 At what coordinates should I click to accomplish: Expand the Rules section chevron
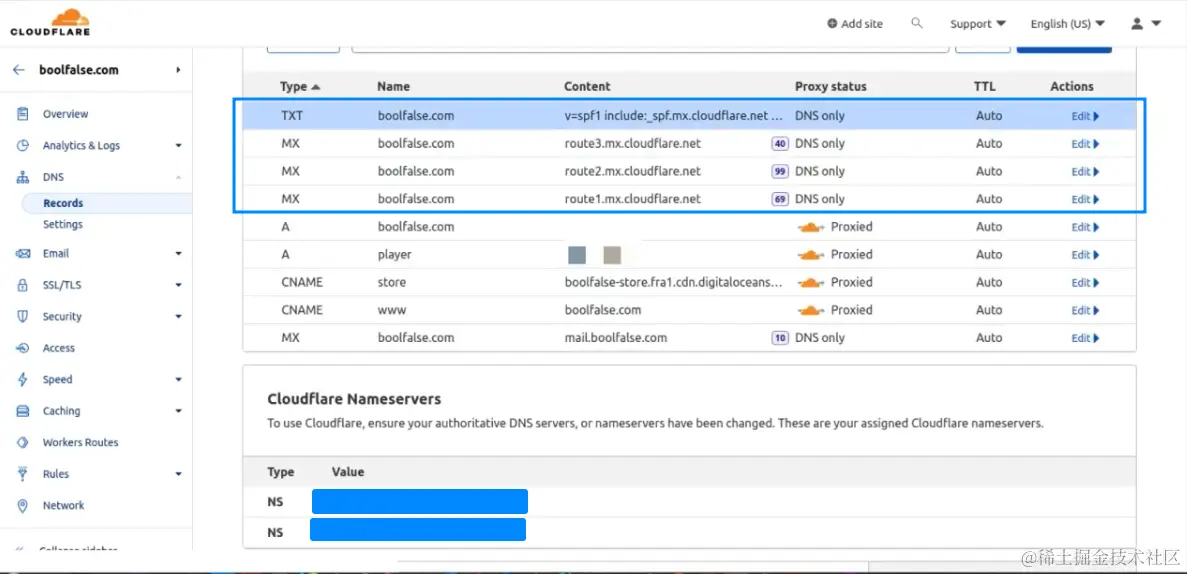click(x=179, y=474)
